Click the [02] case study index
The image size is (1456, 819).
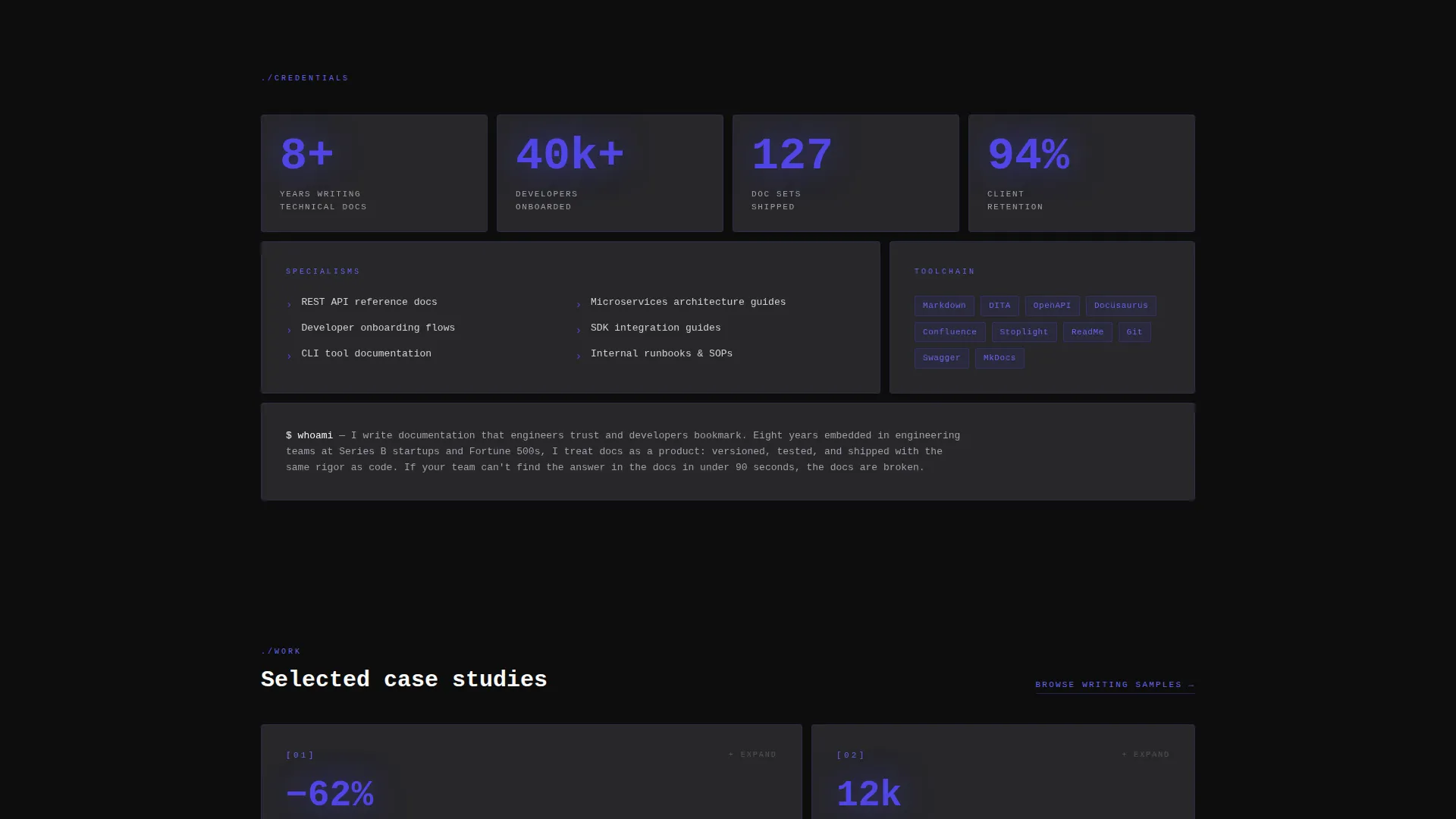tap(851, 755)
